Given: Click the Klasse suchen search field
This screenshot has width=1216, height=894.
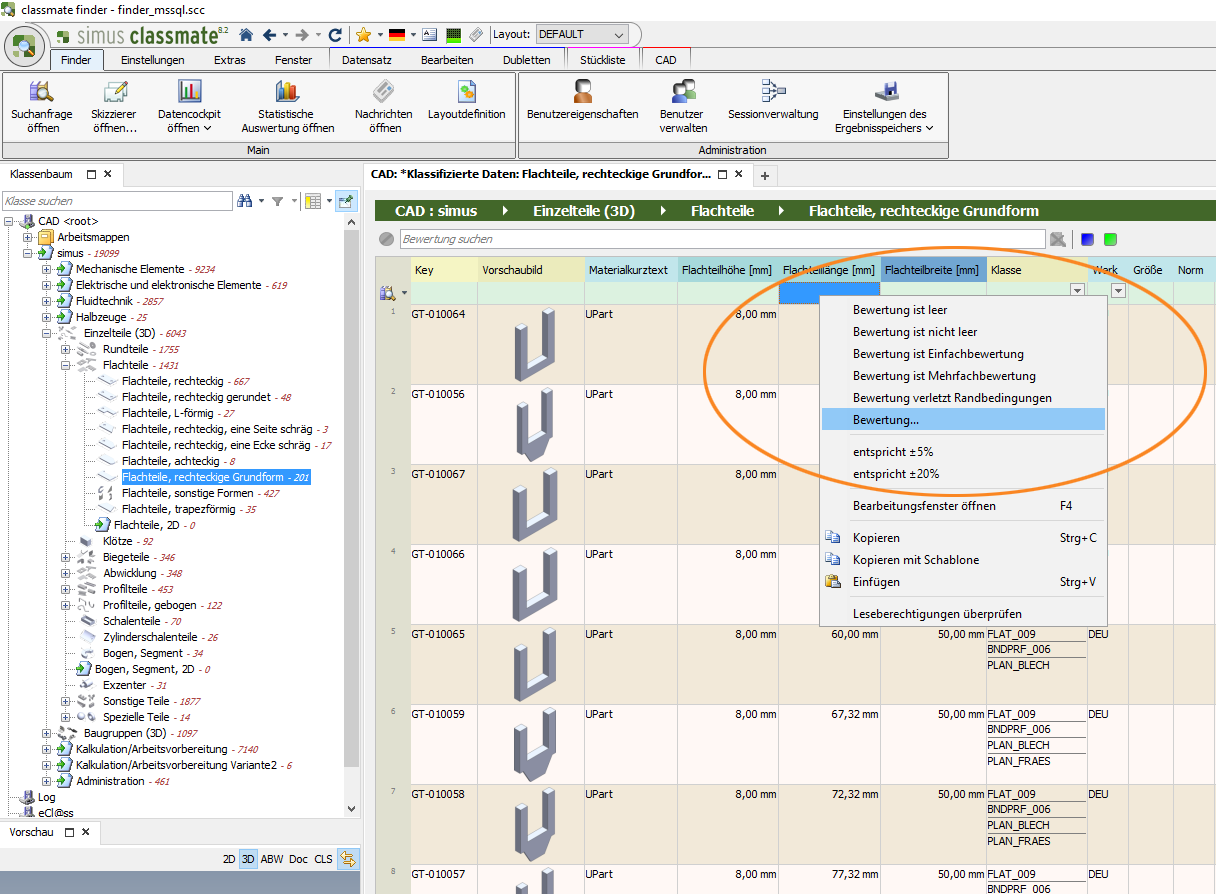Looking at the screenshot, I should [117, 201].
